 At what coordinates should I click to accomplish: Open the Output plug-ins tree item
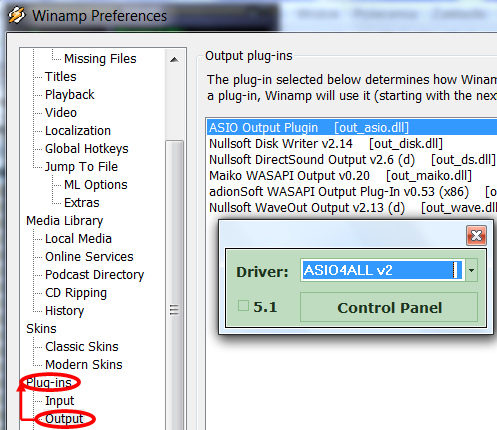[64, 419]
